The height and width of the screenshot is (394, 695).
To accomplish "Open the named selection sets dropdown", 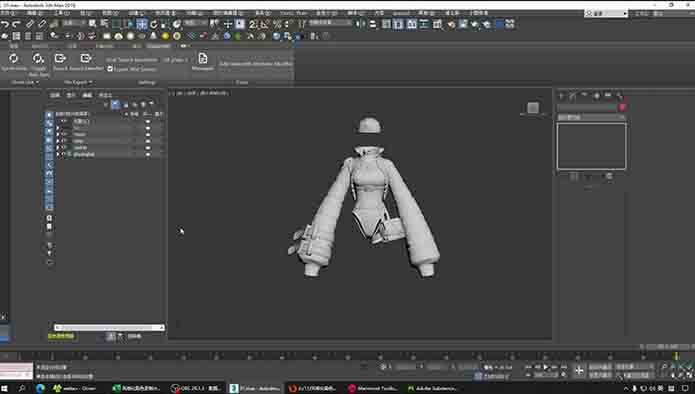I will pyautogui.click(x=330, y=23).
